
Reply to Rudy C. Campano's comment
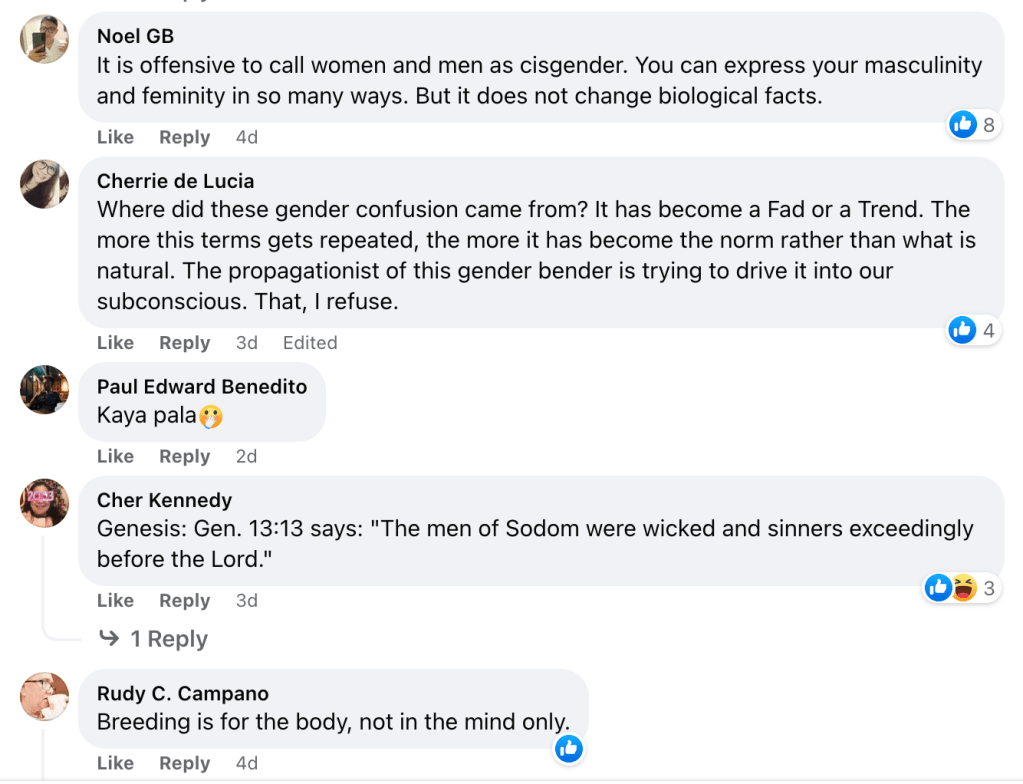pyautogui.click(x=184, y=764)
